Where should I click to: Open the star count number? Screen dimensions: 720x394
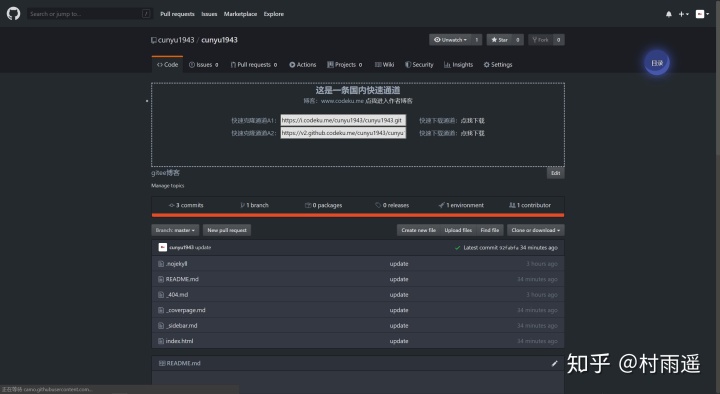518,40
